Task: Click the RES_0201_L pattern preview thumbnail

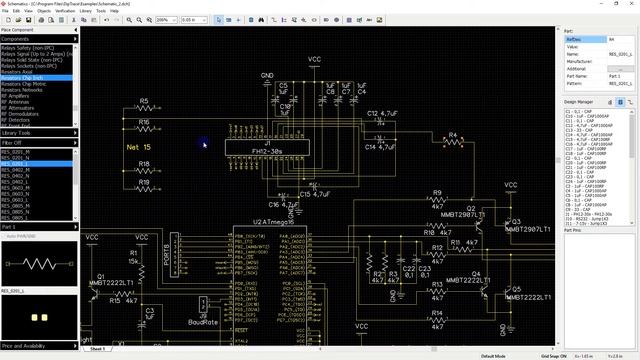Action: pos(39,317)
